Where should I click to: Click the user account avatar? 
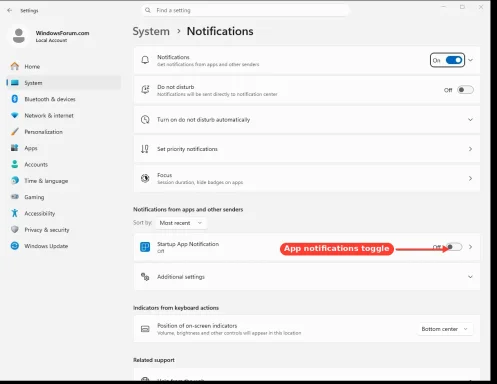pyautogui.click(x=19, y=36)
